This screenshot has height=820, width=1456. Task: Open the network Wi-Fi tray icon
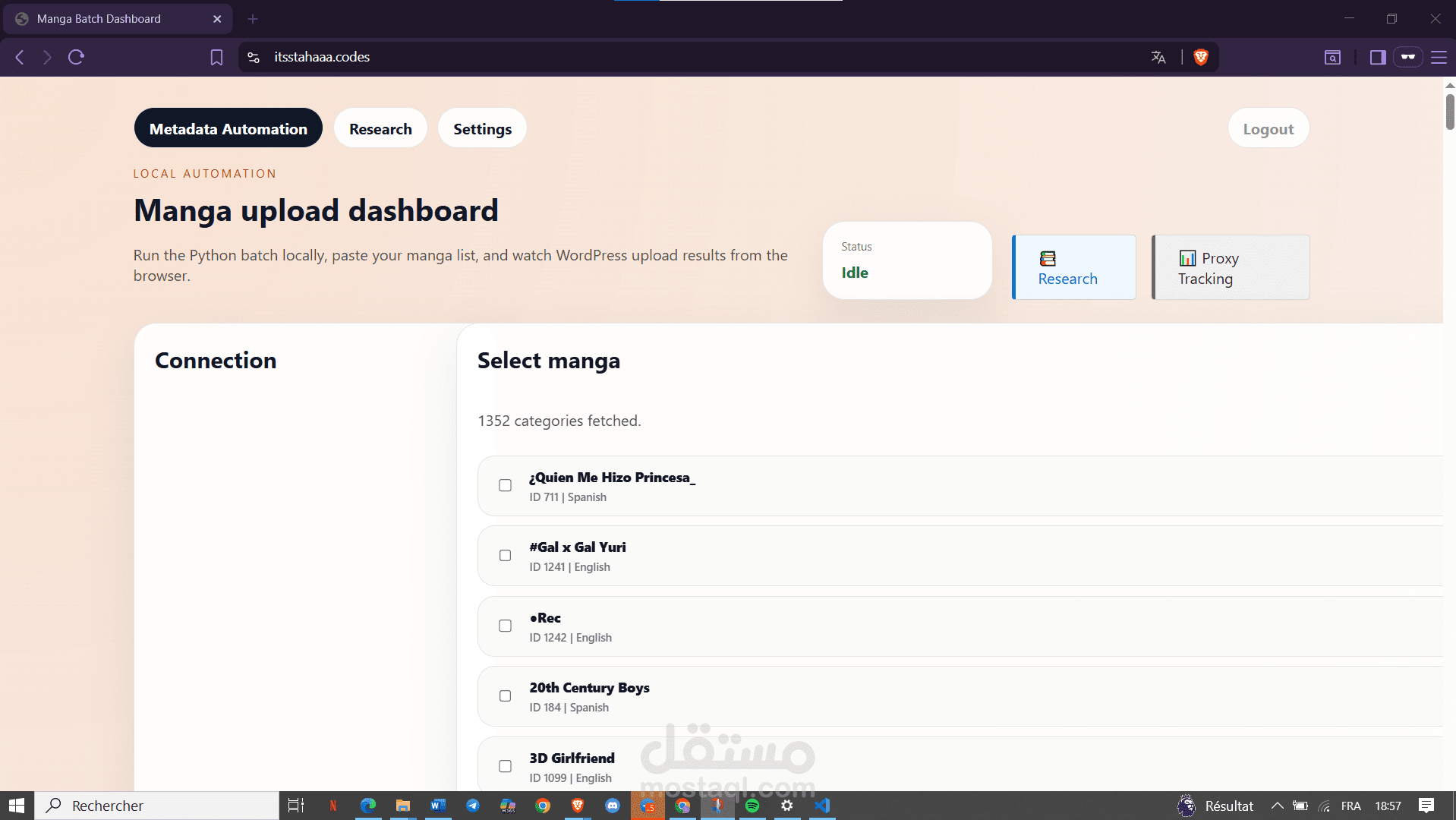(1325, 806)
